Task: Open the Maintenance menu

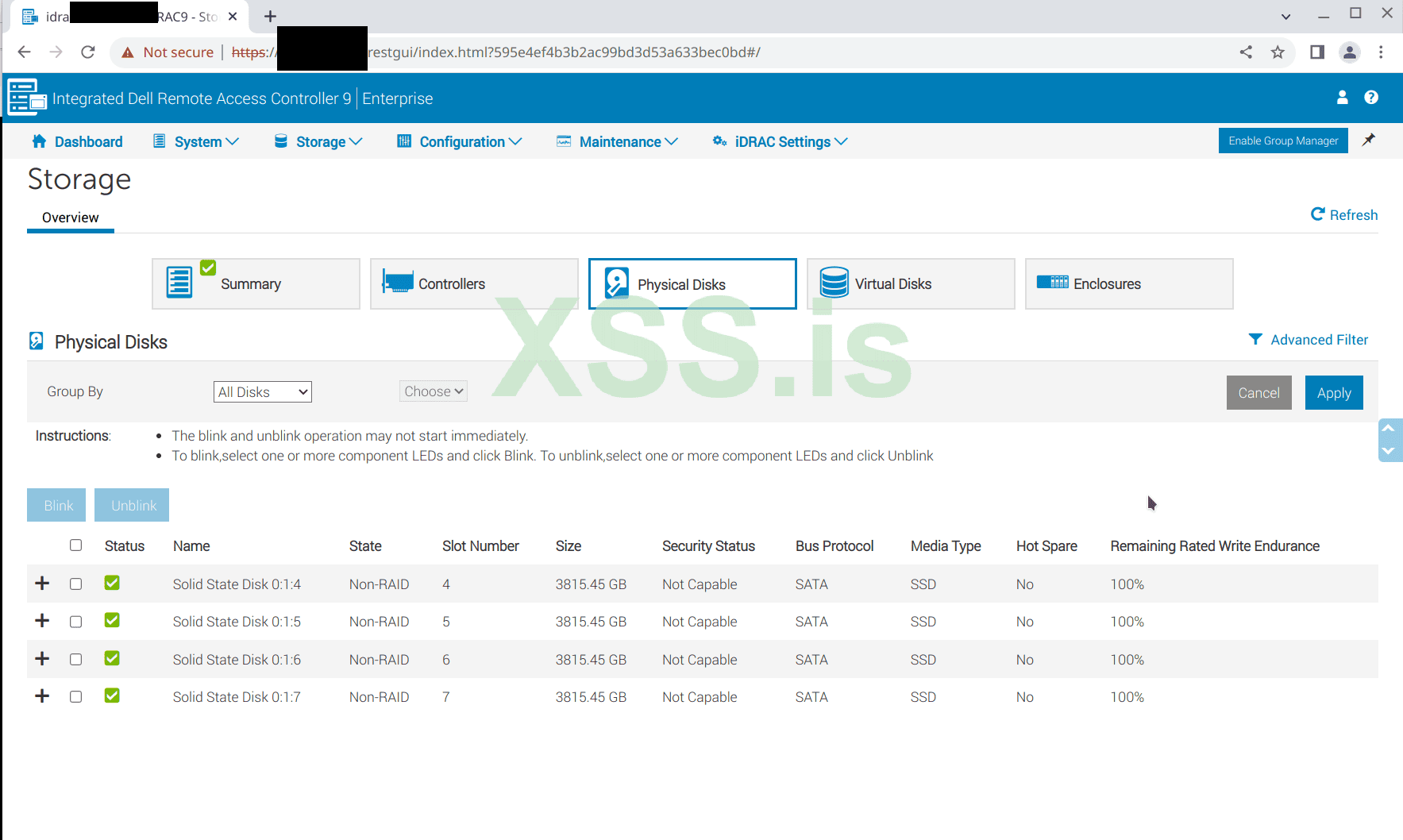Action: pos(619,141)
